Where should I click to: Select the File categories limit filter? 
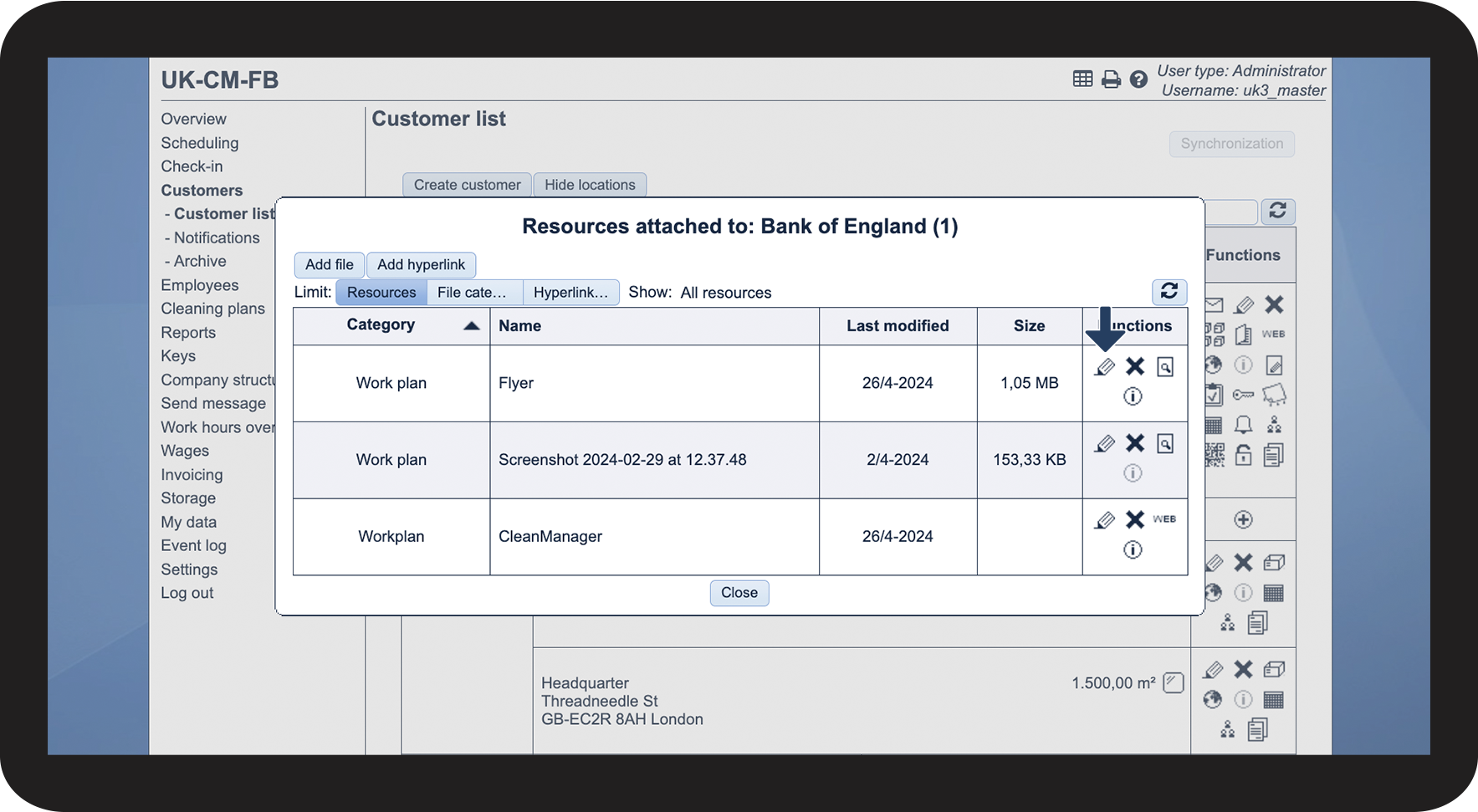click(473, 293)
